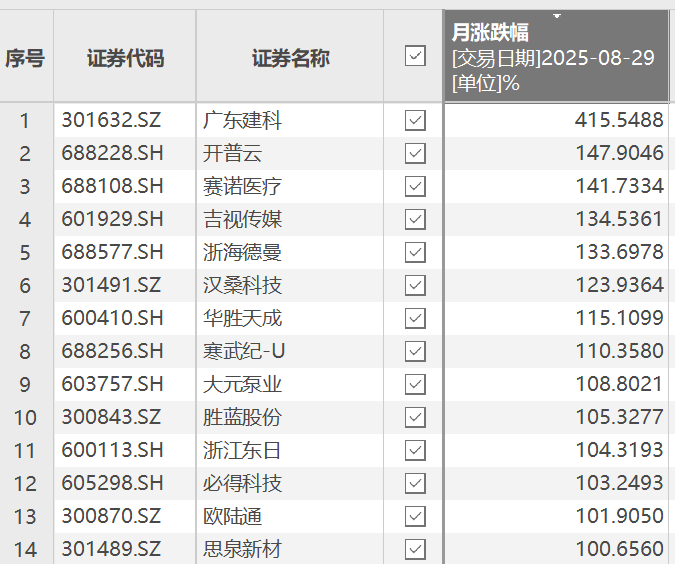Click the 序号 column header
Image resolution: width=675 pixels, height=564 pixels.
[25, 58]
